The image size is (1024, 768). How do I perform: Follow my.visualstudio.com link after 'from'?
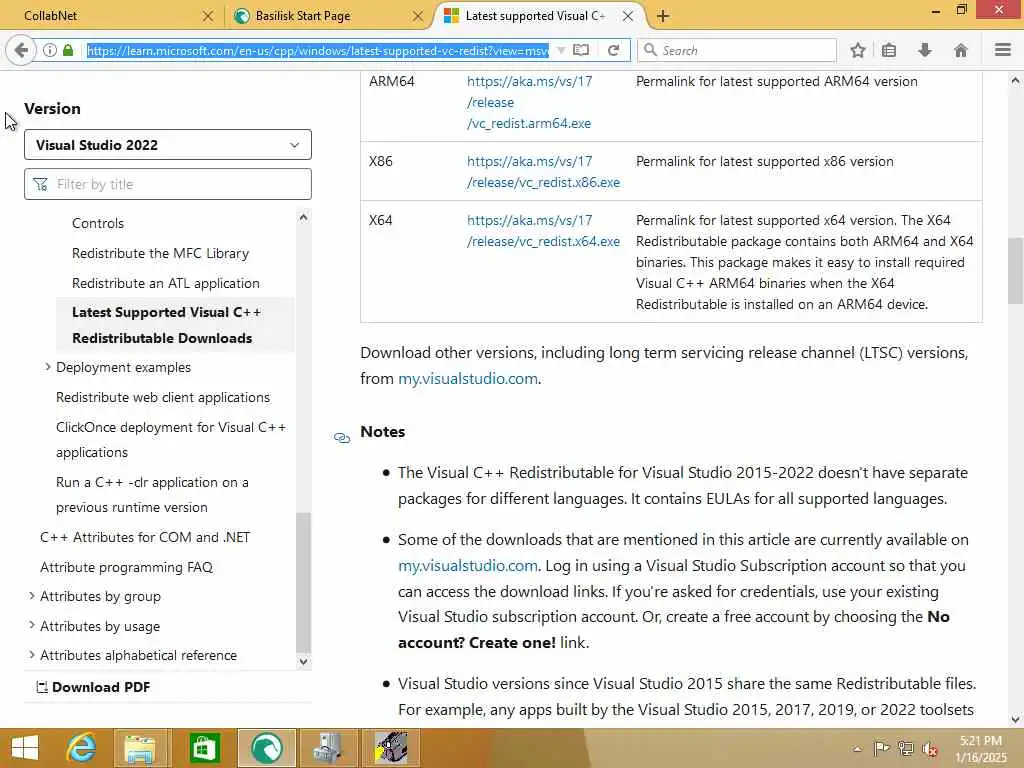pos(468,379)
